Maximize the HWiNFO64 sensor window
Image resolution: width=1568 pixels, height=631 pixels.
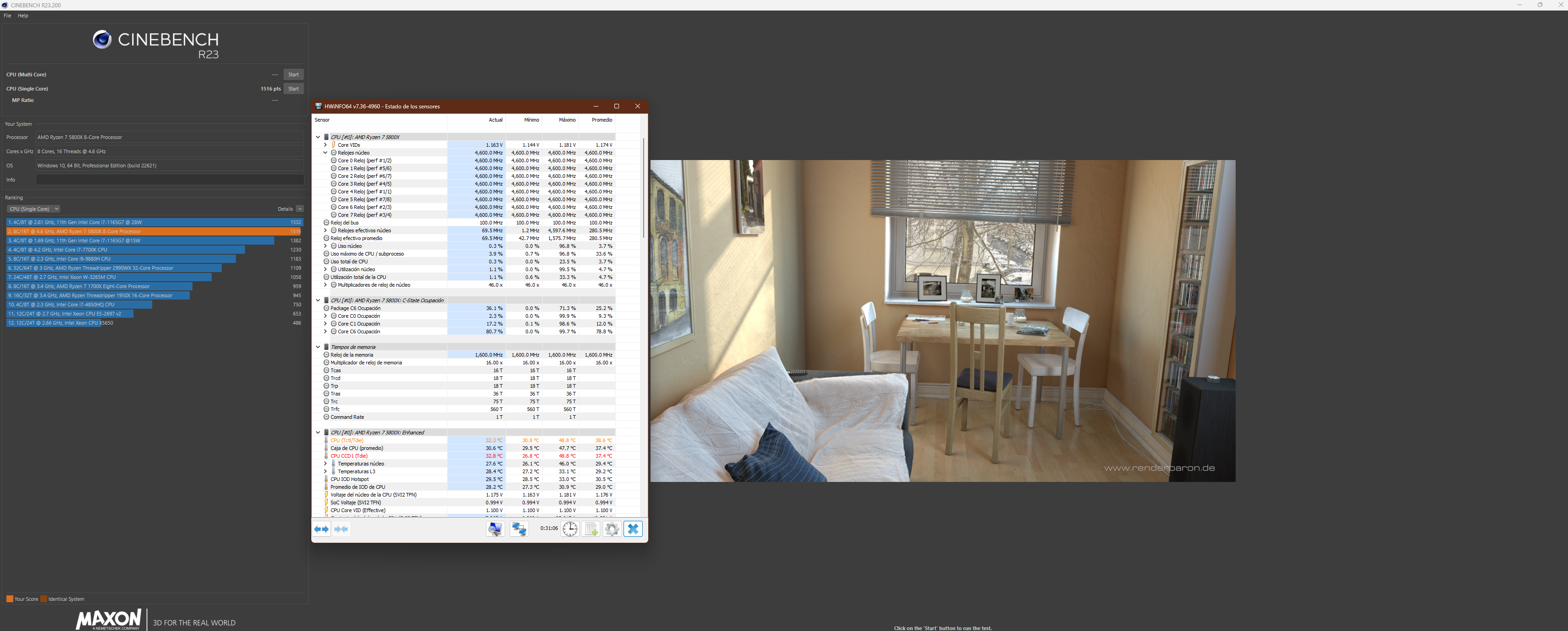[x=617, y=106]
